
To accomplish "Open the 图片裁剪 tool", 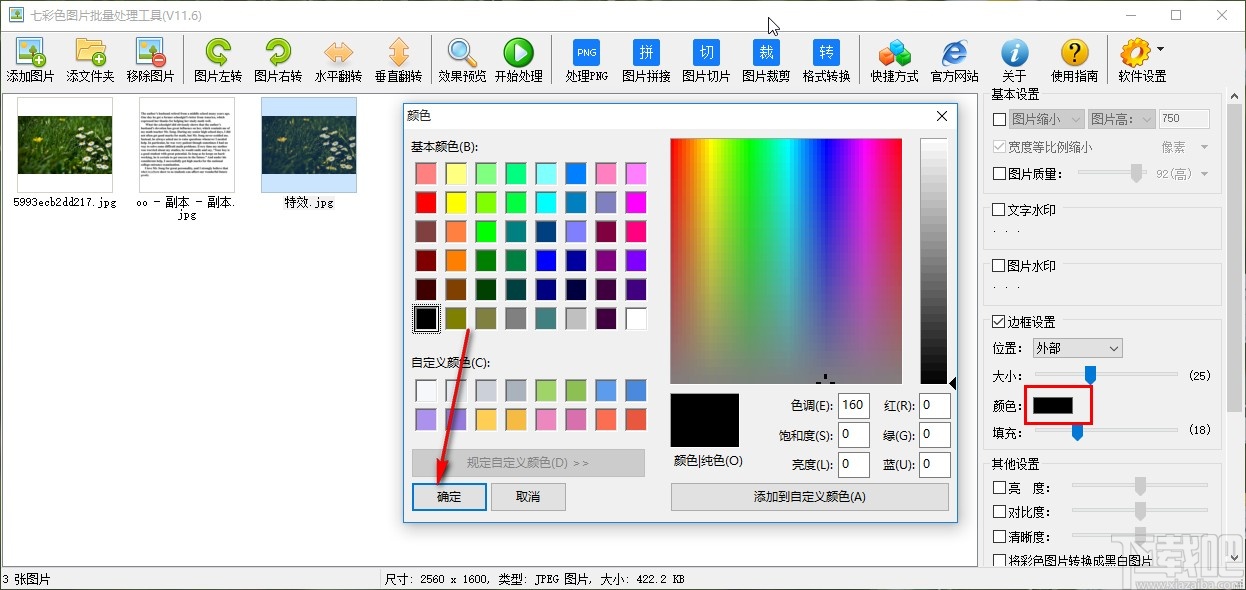I will [x=766, y=60].
